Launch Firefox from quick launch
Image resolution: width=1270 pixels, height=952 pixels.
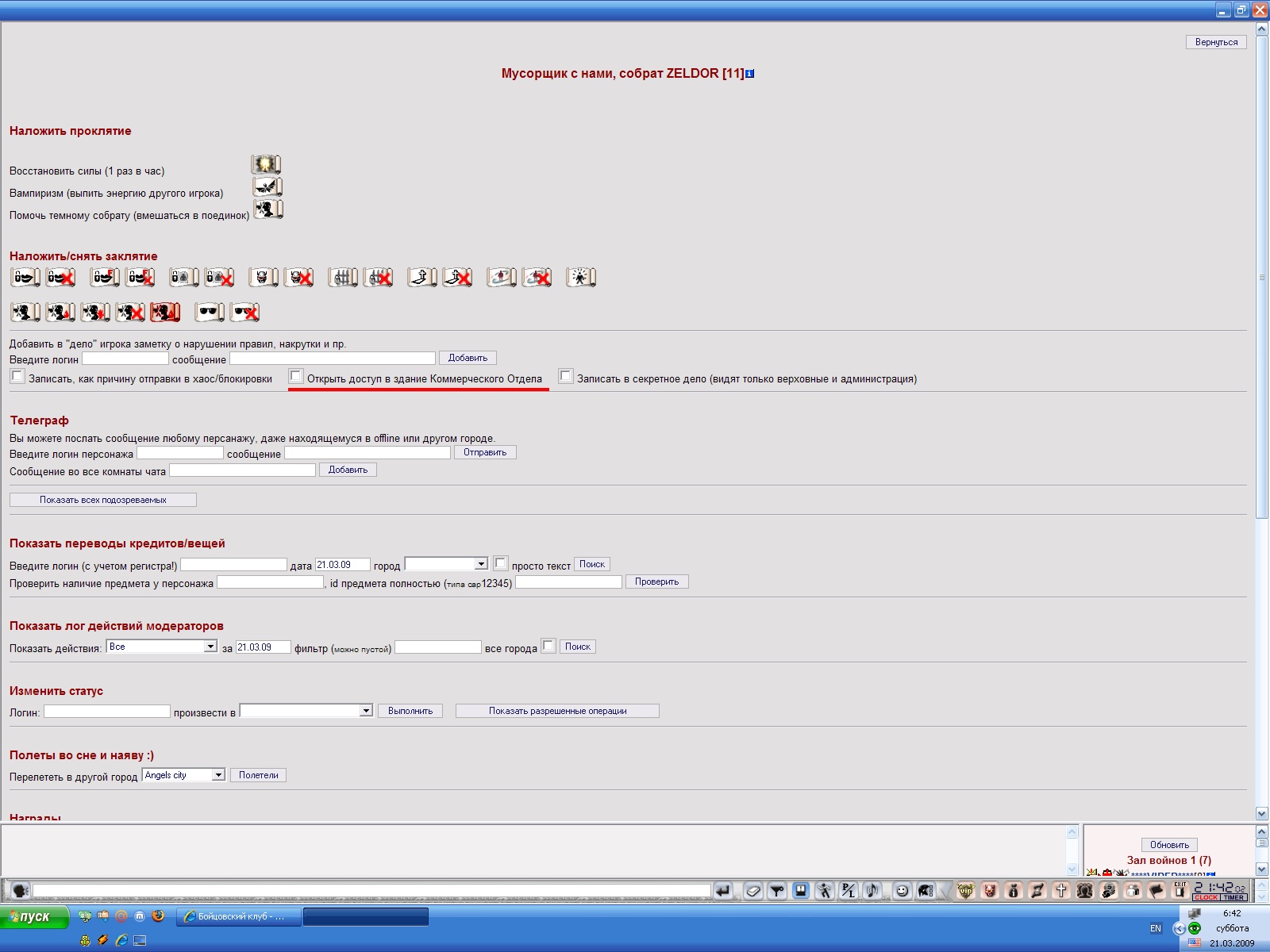[158, 916]
